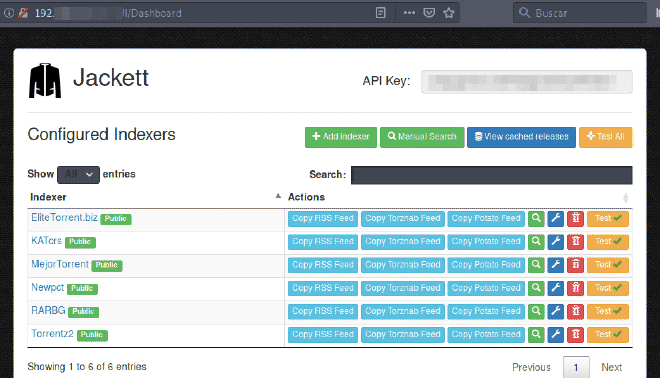Open the browser reader view icon
The height and width of the screenshot is (378, 660).
coord(381,13)
